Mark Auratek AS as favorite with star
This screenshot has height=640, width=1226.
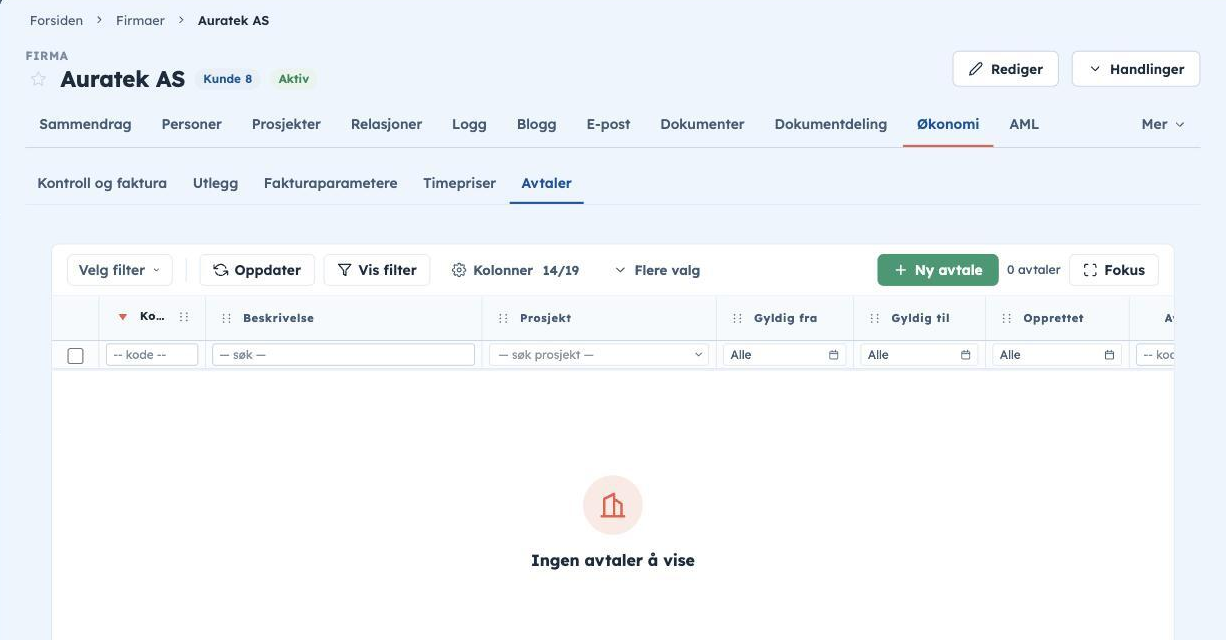click(x=38, y=79)
